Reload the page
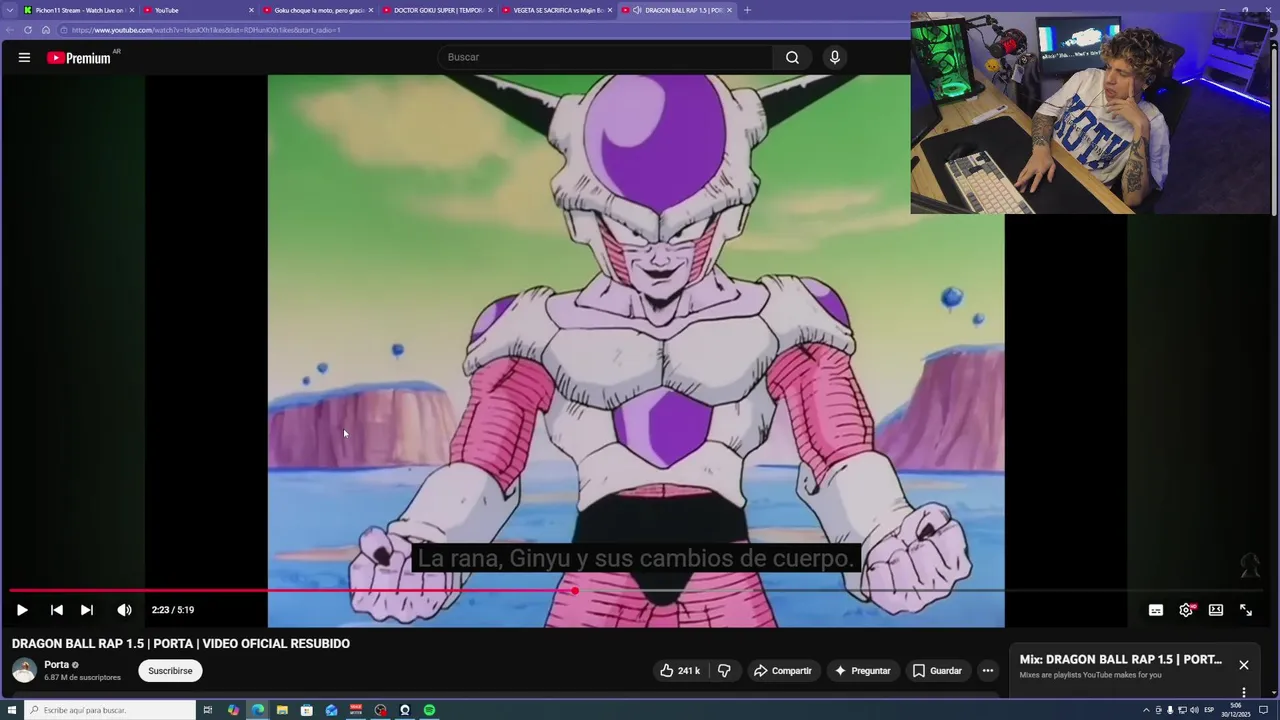Image resolution: width=1280 pixels, height=720 pixels. click(x=28, y=30)
